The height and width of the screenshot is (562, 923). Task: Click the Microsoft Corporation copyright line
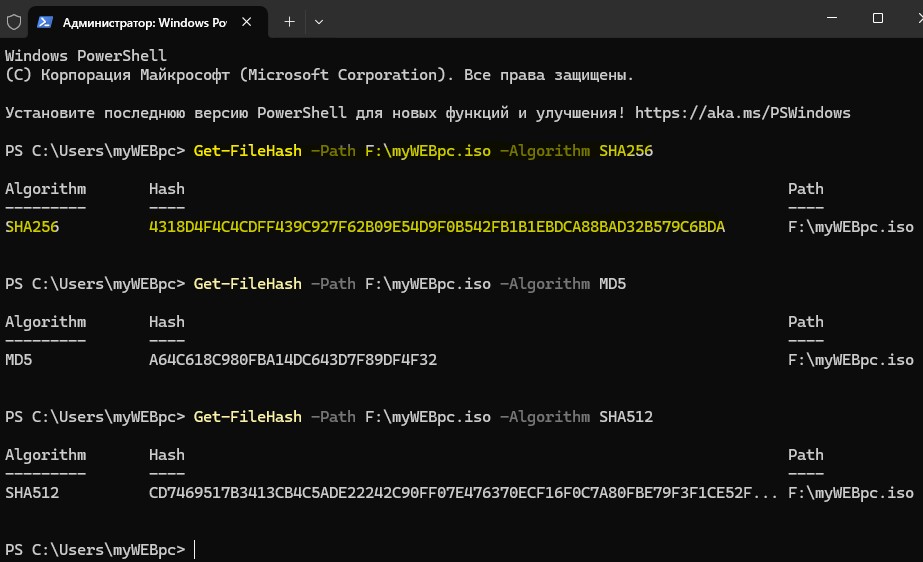(319, 75)
